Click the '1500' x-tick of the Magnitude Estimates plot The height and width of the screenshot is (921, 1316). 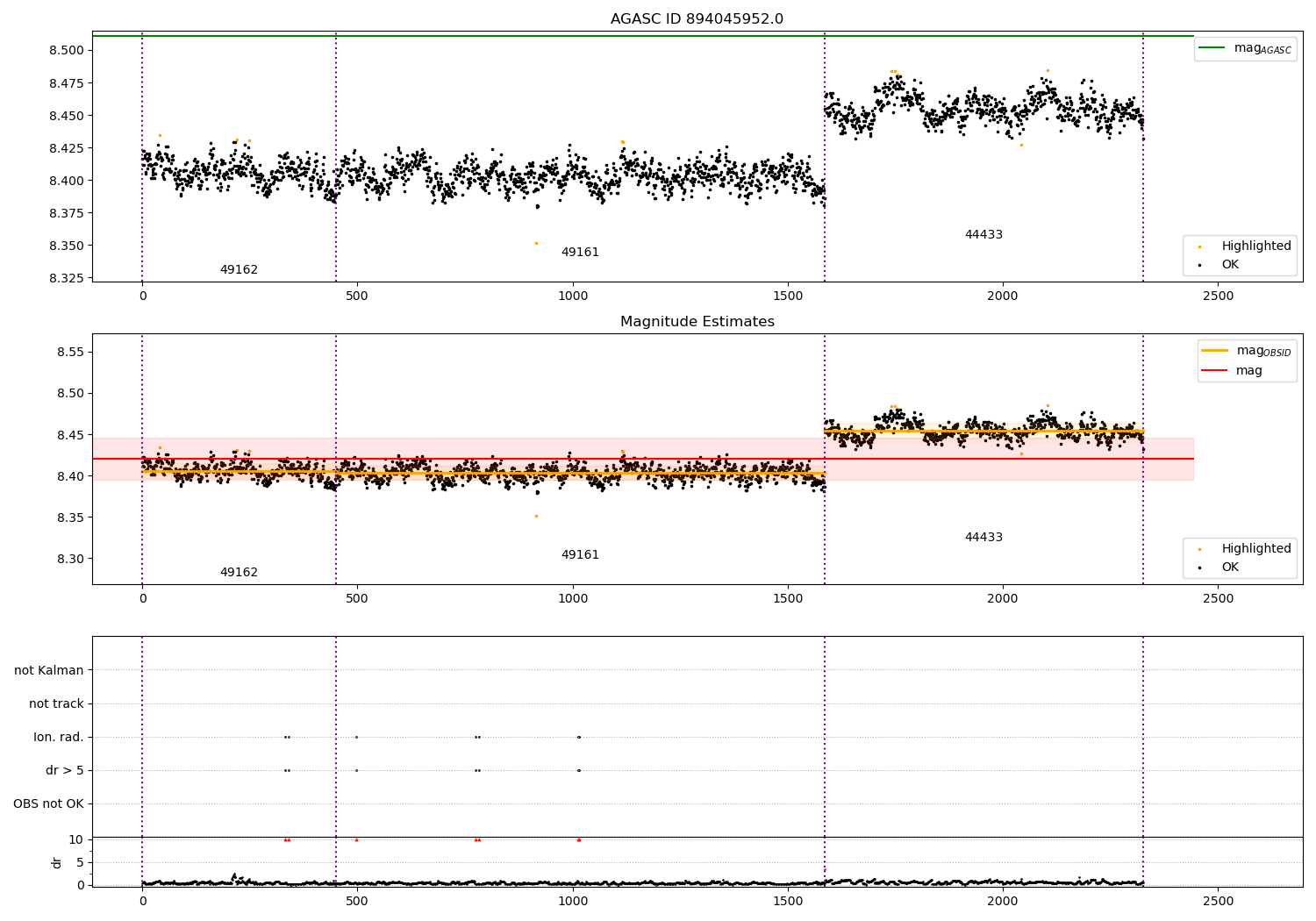(788, 599)
